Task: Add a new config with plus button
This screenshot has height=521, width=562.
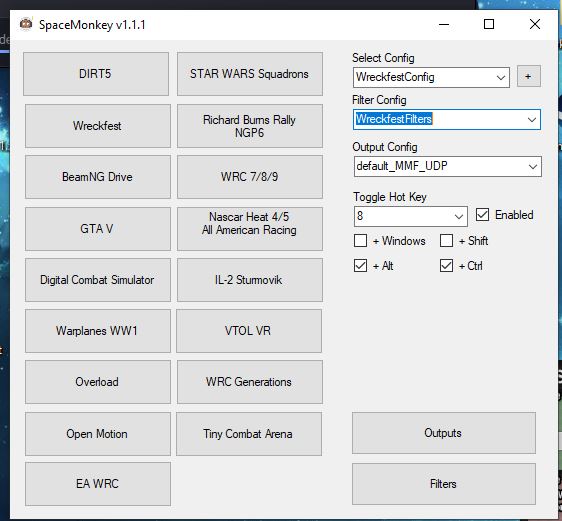Action: point(529,76)
